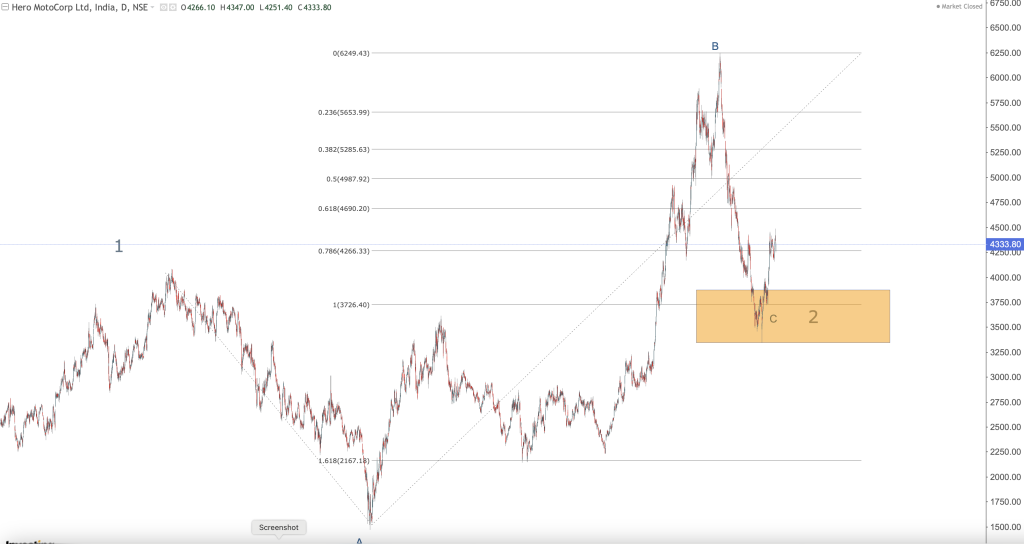This screenshot has height=544, width=1024.
Task: Select the wave label 1 on left
Action: [118, 246]
